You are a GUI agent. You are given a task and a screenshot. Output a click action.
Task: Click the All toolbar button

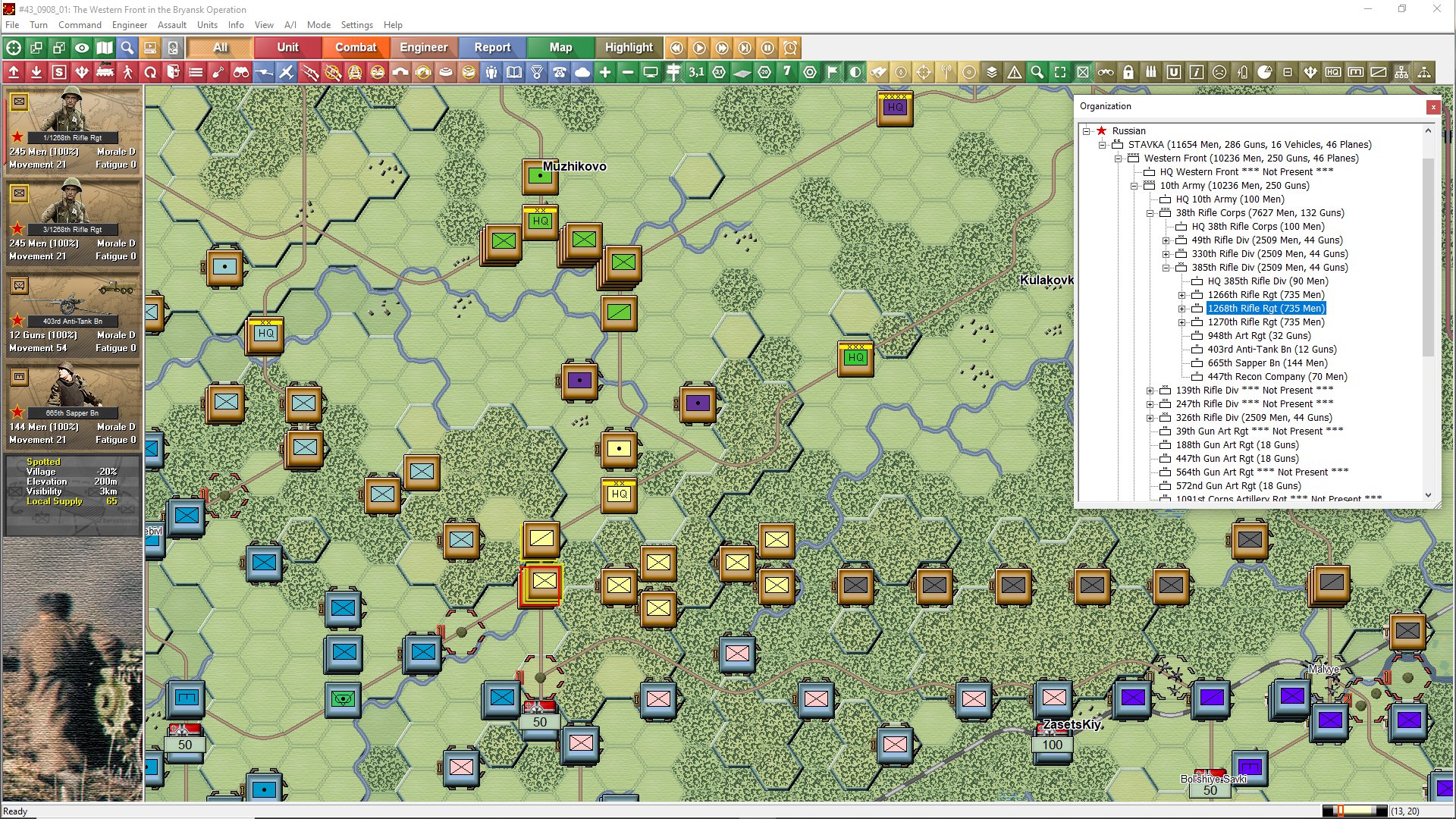(220, 48)
